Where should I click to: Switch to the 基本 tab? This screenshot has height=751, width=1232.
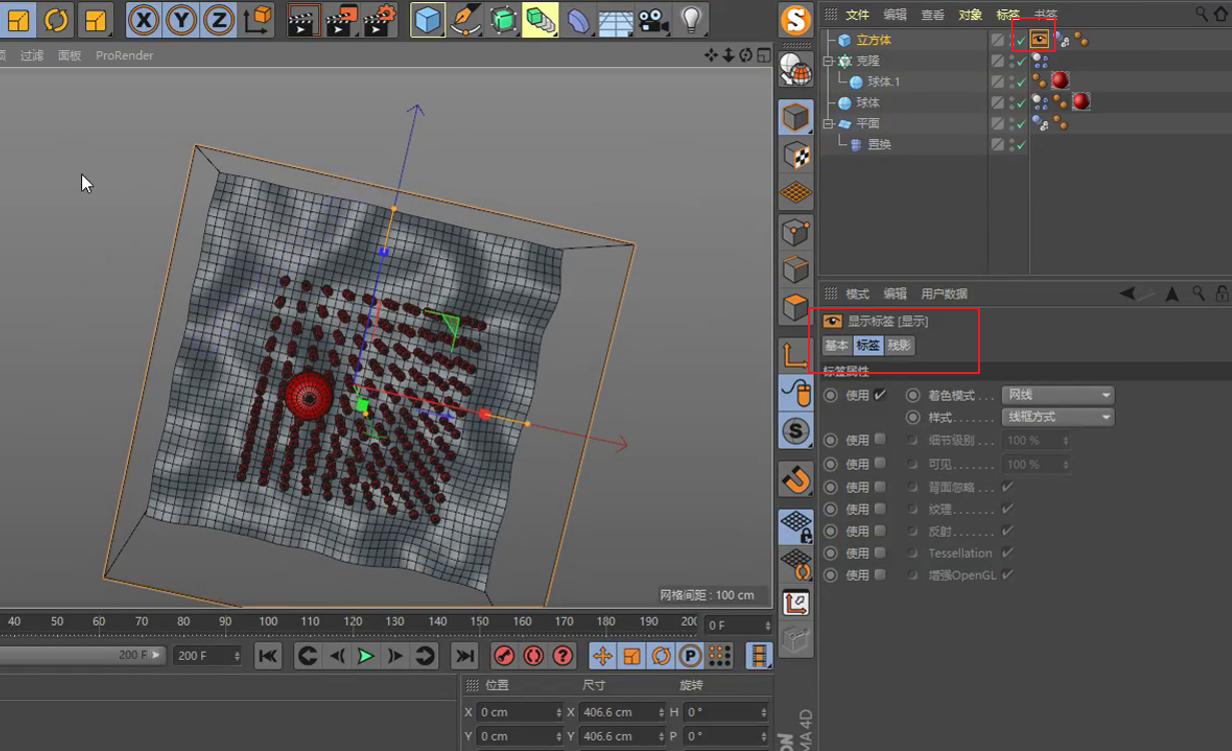tap(836, 345)
